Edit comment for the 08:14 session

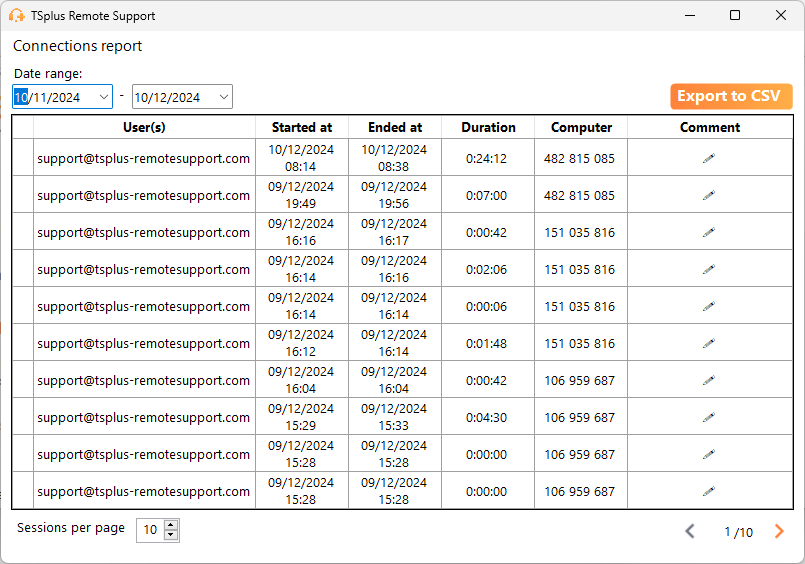tap(709, 158)
